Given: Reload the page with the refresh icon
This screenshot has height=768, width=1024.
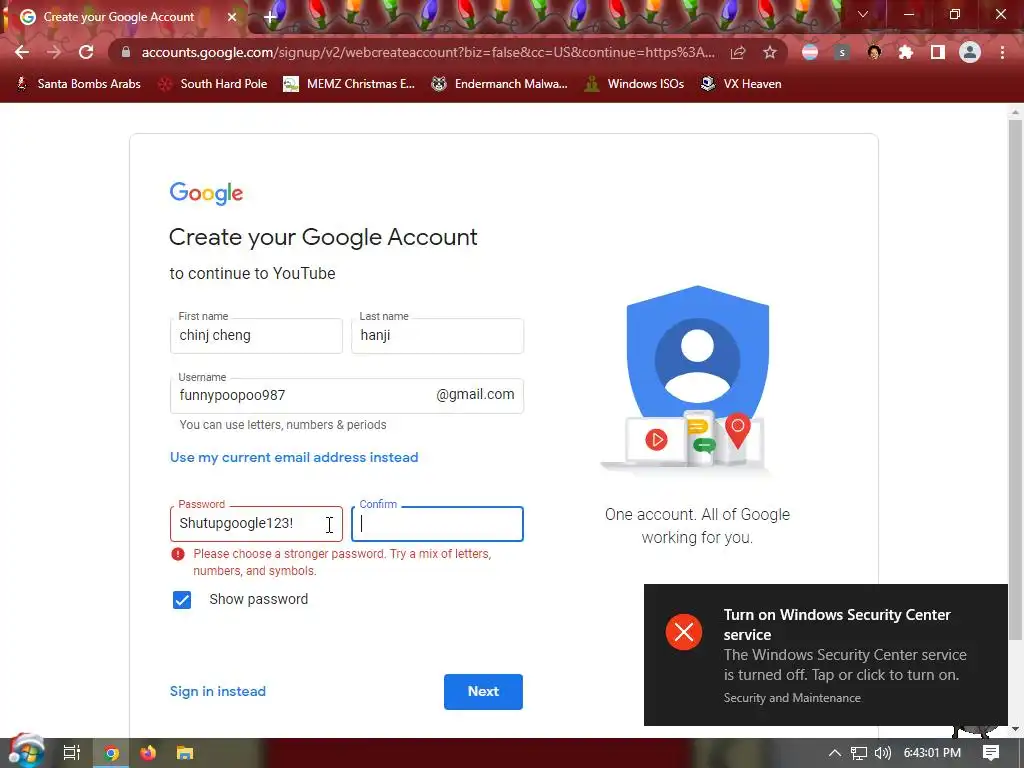Looking at the screenshot, I should tap(86, 52).
